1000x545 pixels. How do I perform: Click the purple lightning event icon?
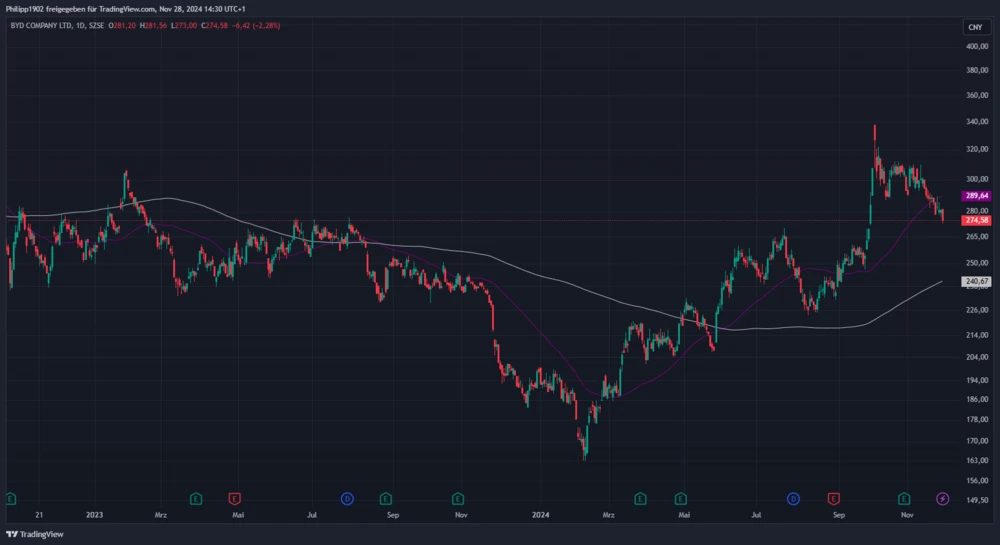pos(942,498)
